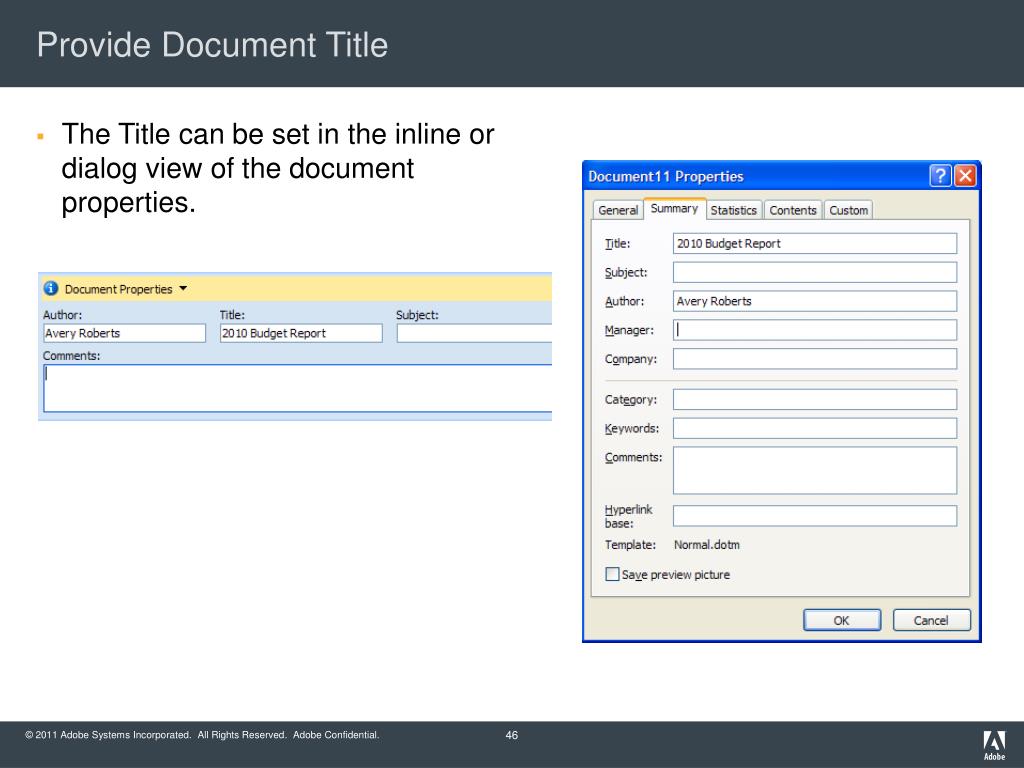Click the OK button
Image resolution: width=1024 pixels, height=768 pixels.
click(842, 620)
